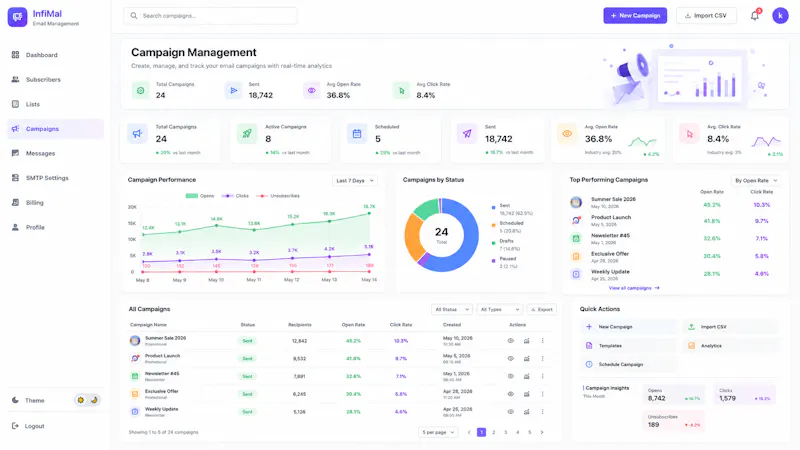Image resolution: width=800 pixels, height=450 pixels.
Task: Go to page 3 in pagination
Action: tap(506, 432)
